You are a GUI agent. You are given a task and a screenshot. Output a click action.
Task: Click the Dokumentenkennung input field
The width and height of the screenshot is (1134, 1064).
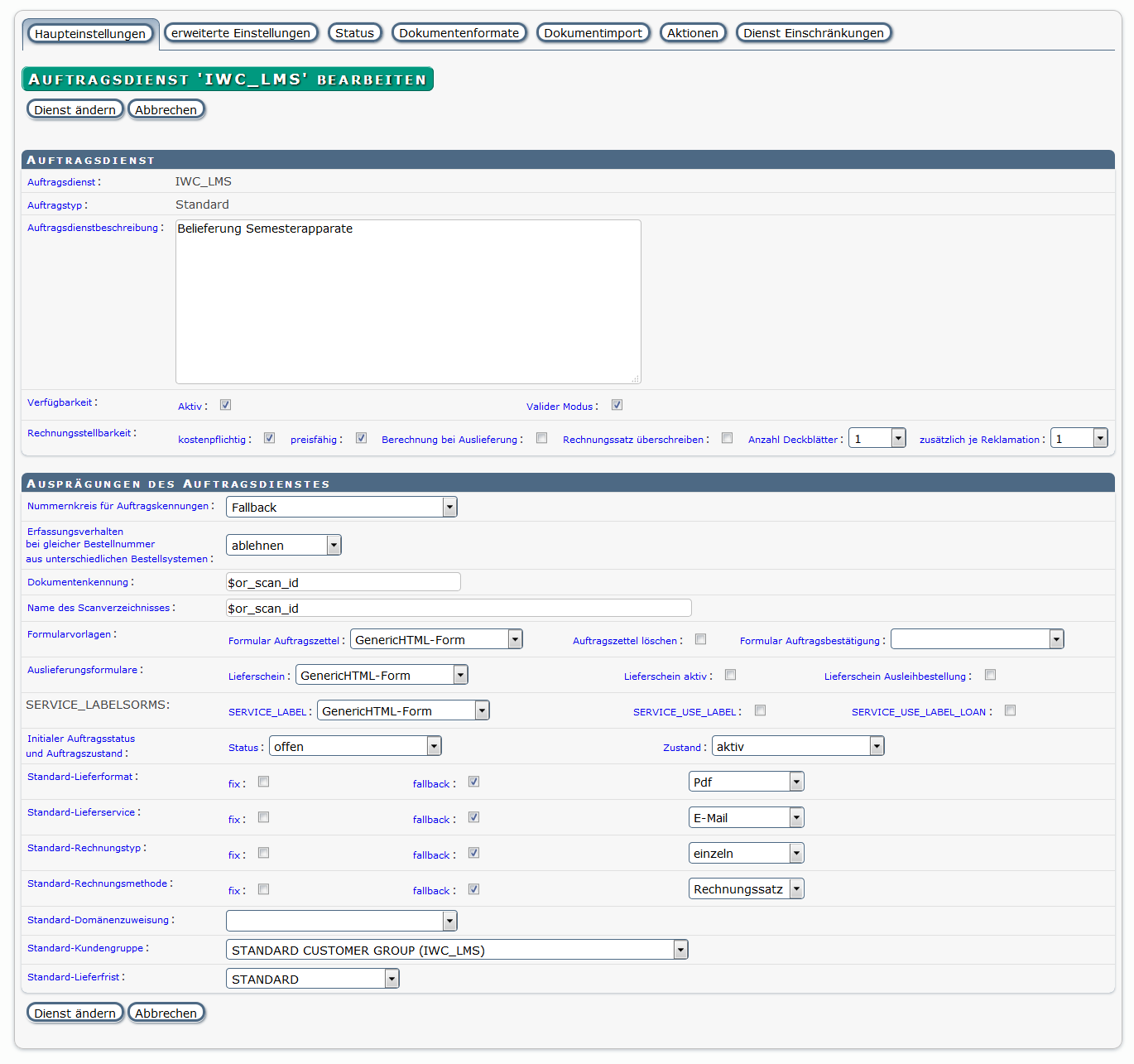(x=344, y=582)
